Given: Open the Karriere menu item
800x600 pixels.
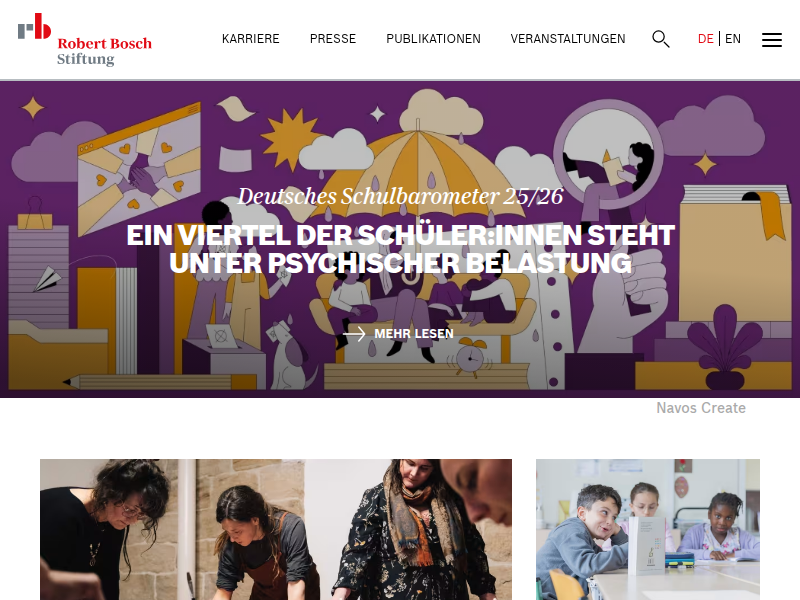Looking at the screenshot, I should point(251,39).
